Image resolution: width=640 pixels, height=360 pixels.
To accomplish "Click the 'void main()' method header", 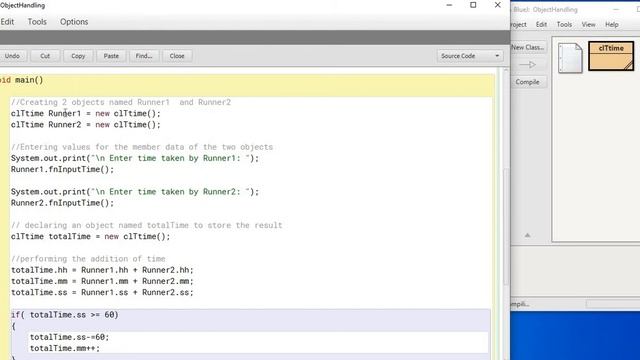I will pyautogui.click(x=21, y=80).
